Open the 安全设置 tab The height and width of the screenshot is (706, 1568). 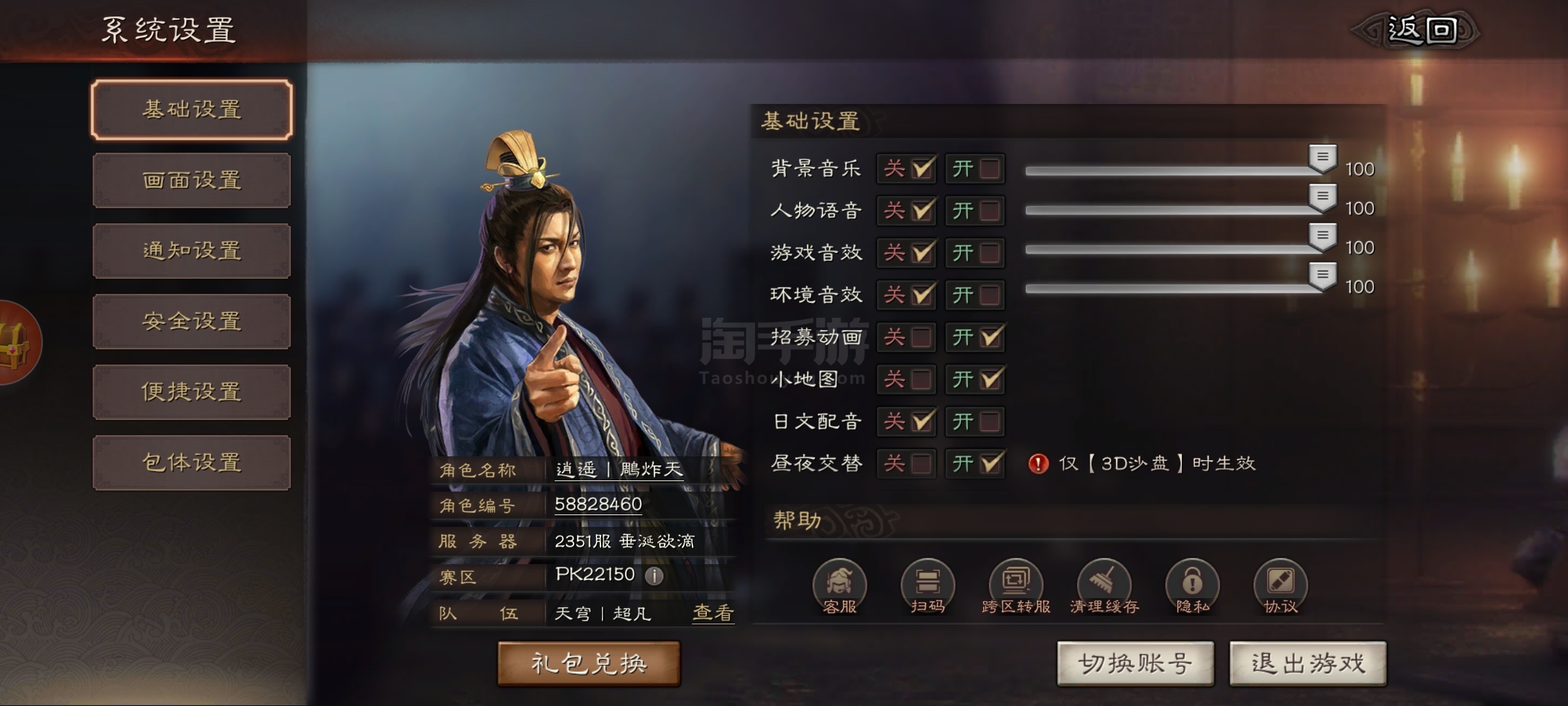[191, 322]
